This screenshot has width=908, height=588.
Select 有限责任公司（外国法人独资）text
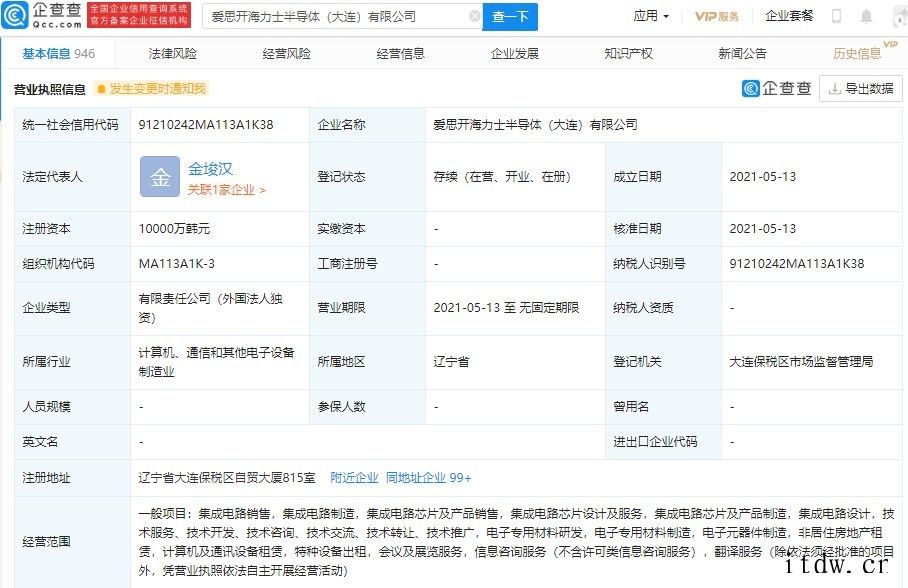210,308
